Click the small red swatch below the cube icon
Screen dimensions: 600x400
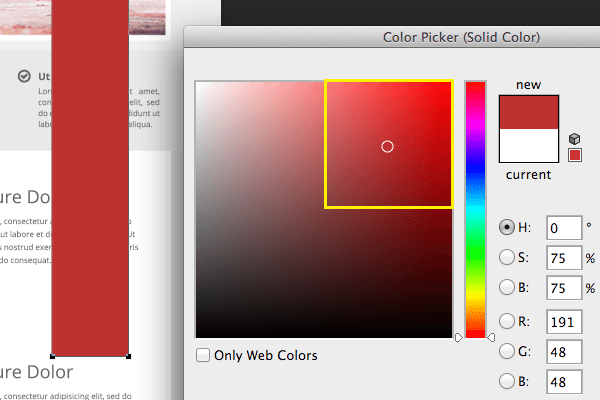pos(574,155)
